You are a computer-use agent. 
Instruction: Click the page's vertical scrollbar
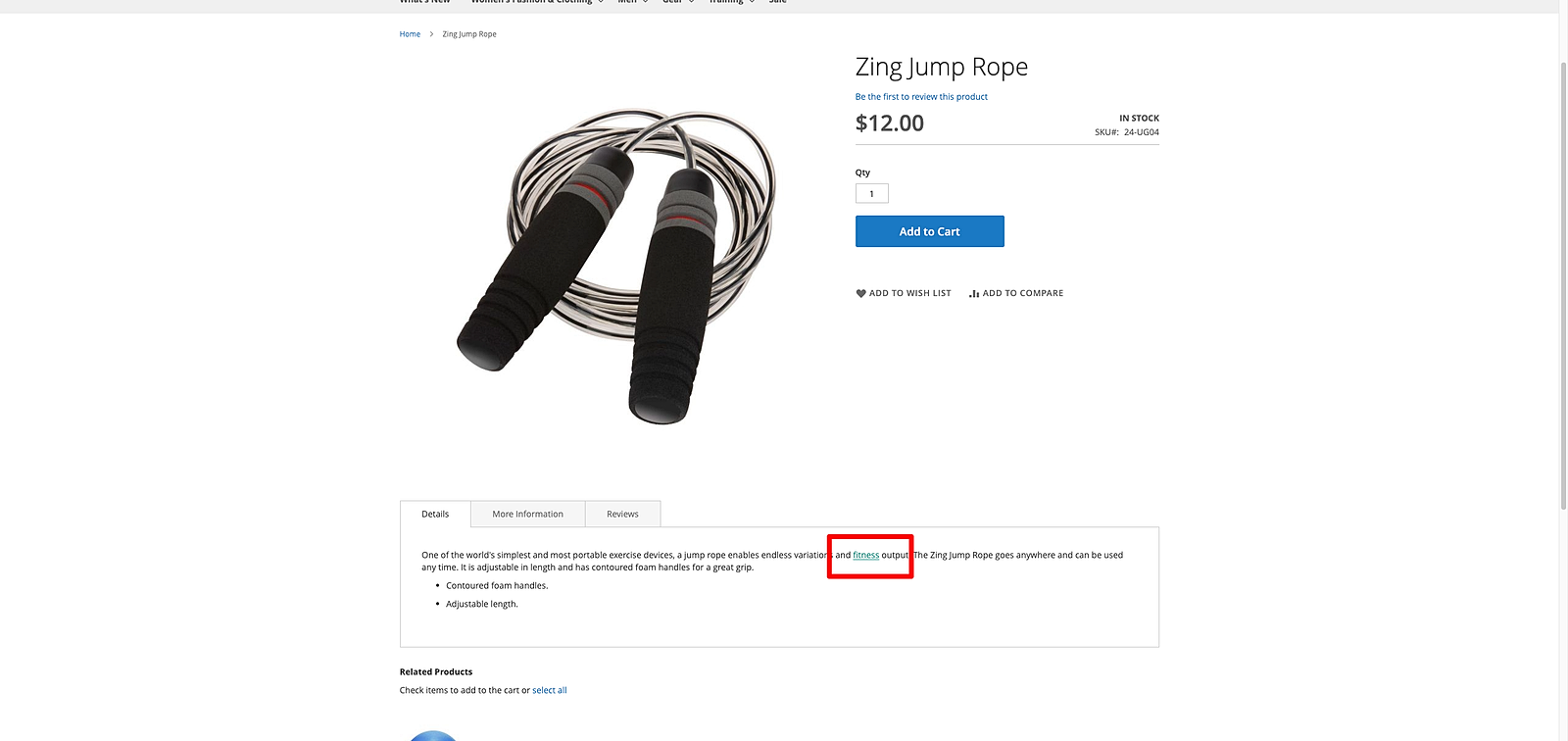[x=1563, y=284]
